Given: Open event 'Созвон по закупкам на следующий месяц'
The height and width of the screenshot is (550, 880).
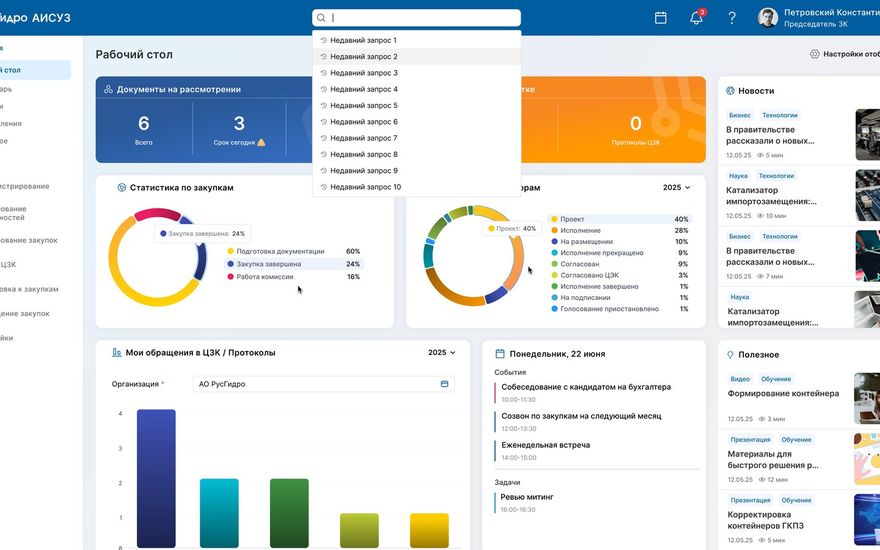Looking at the screenshot, I should point(581,416).
